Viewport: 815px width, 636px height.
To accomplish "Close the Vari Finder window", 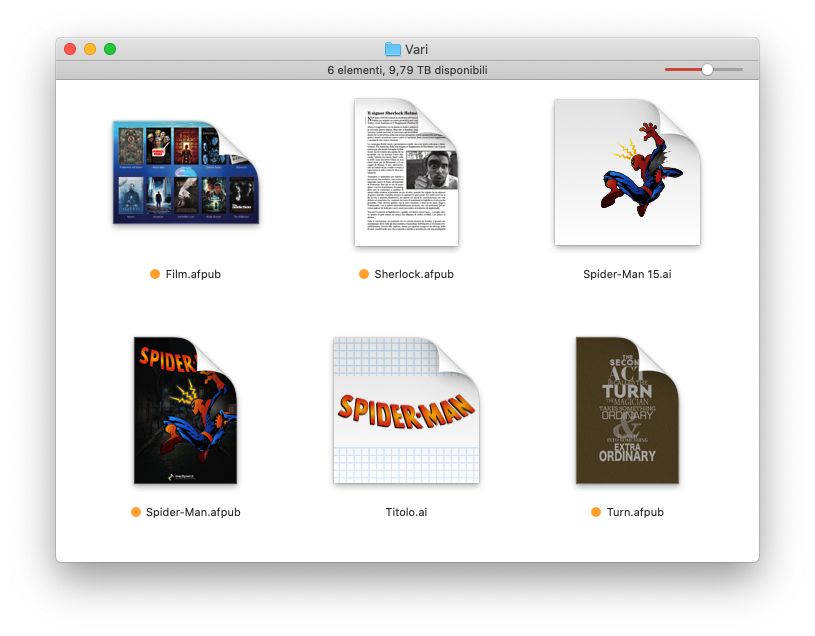I will click(70, 49).
